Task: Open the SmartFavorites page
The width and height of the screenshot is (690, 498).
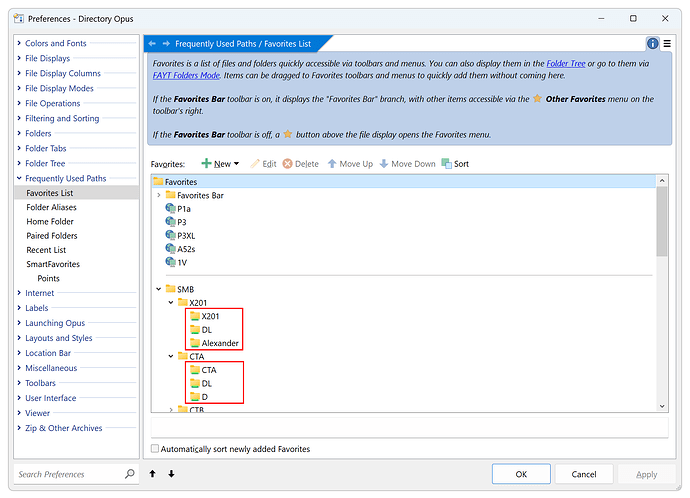Action: [x=53, y=264]
